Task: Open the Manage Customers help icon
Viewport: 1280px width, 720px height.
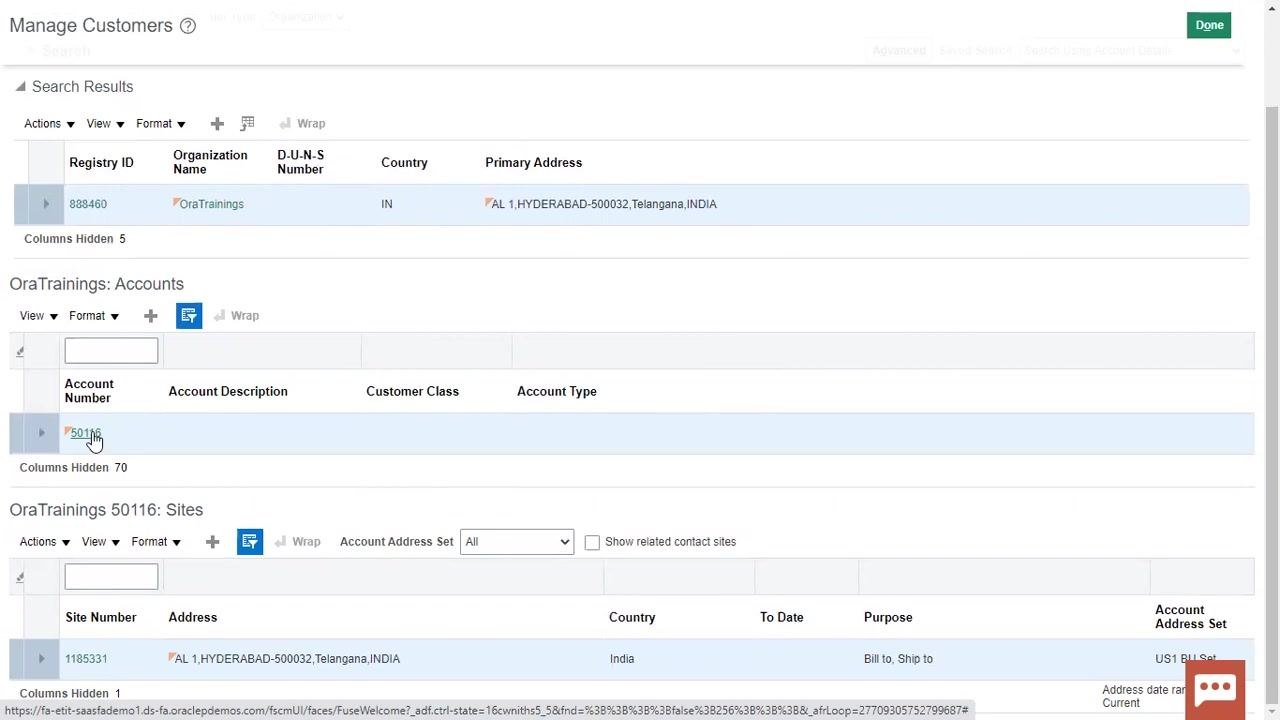Action: tap(188, 26)
